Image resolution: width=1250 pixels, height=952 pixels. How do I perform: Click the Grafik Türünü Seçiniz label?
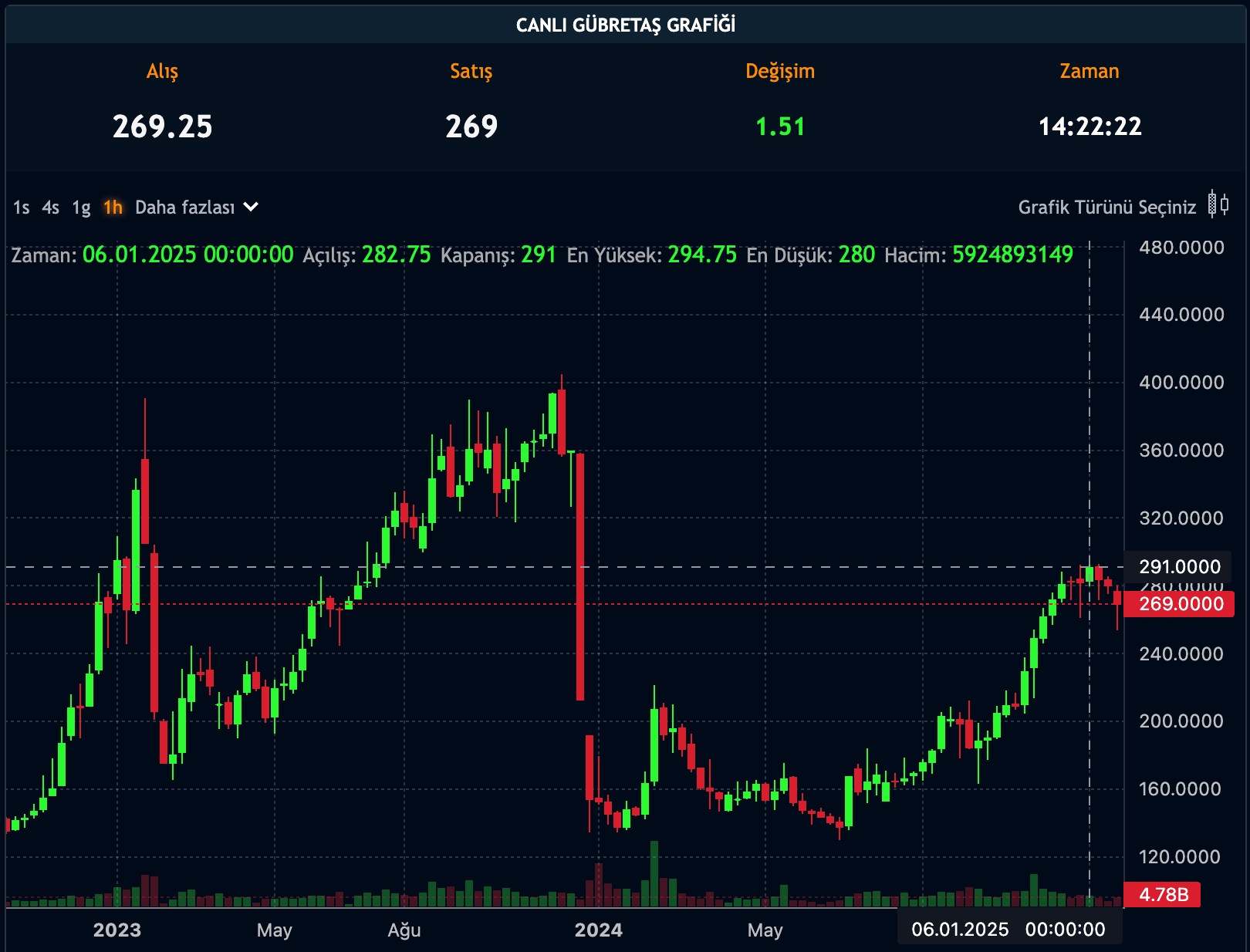tap(1106, 208)
